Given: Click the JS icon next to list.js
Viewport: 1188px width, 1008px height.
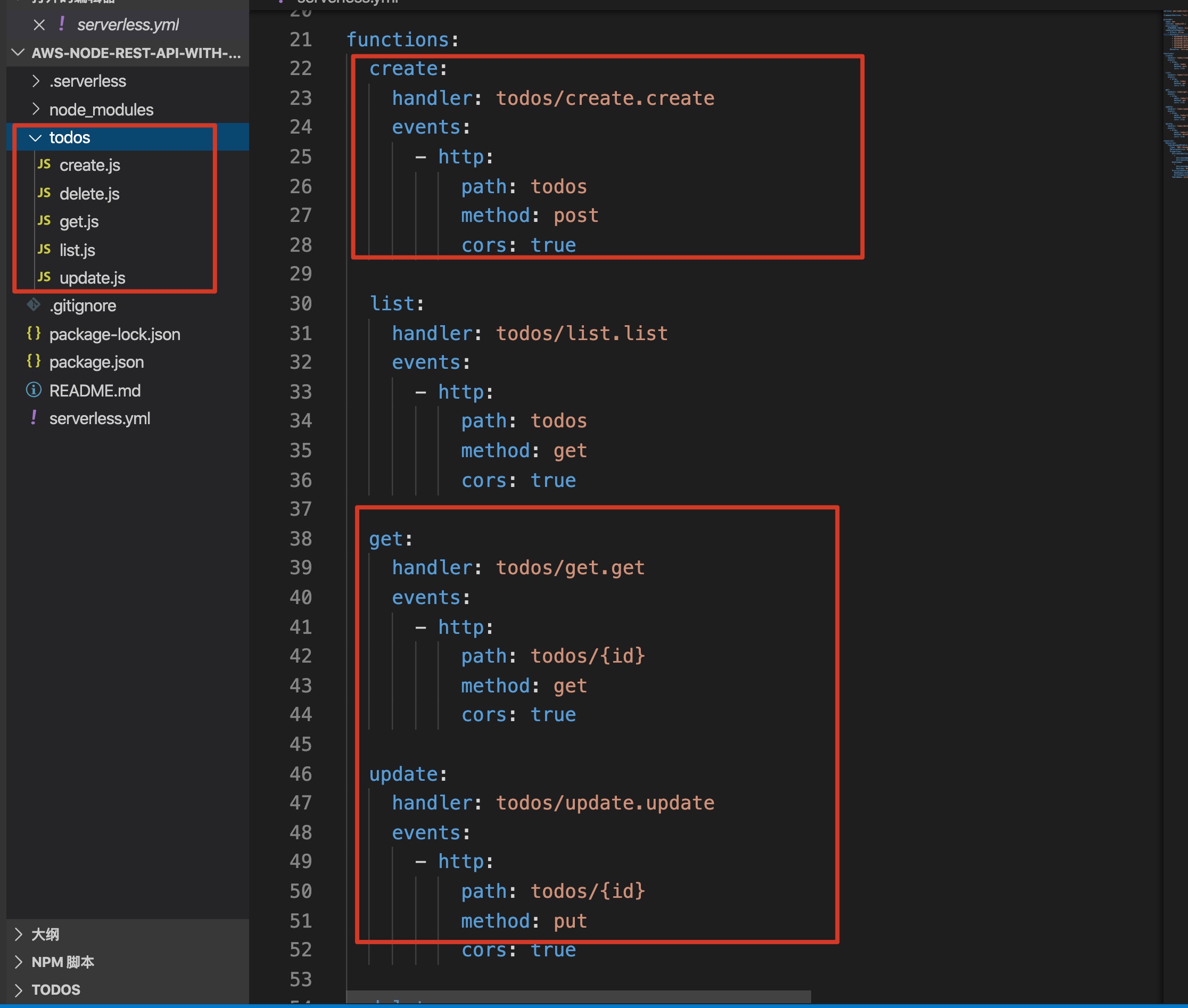Looking at the screenshot, I should tap(44, 249).
